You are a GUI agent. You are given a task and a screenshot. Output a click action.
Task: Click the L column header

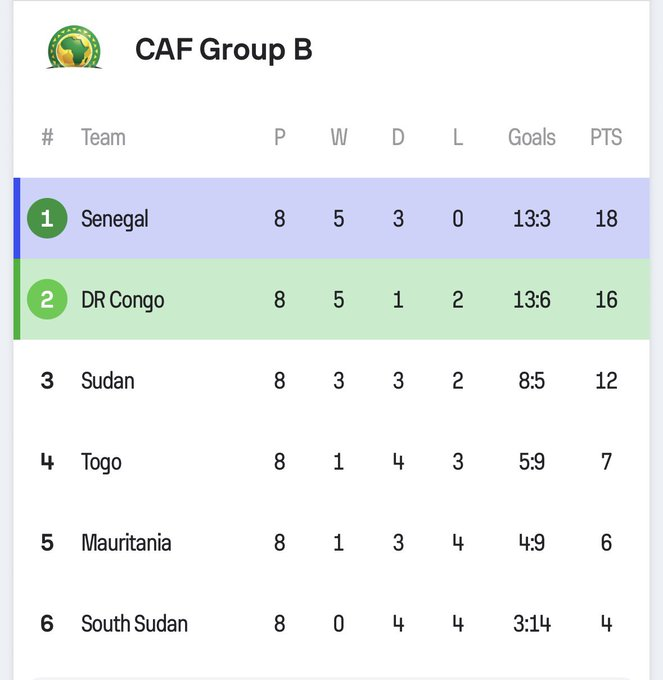[x=457, y=137]
